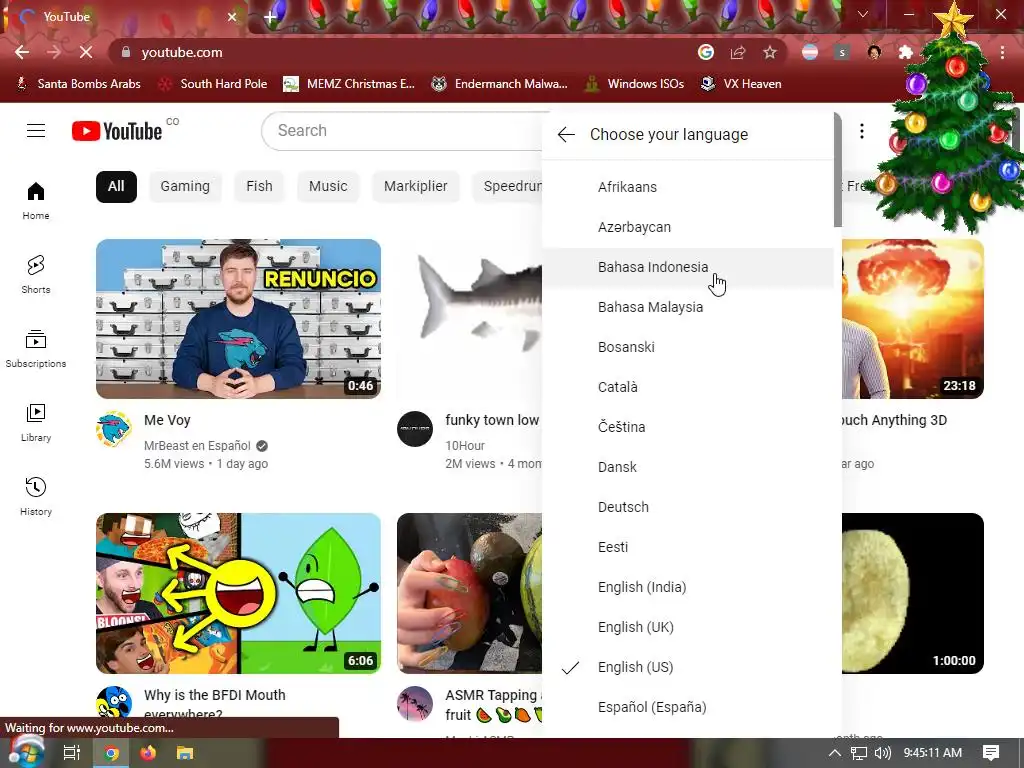The image size is (1024, 768).
Task: Pick Español (España)
Action: coord(688,707)
